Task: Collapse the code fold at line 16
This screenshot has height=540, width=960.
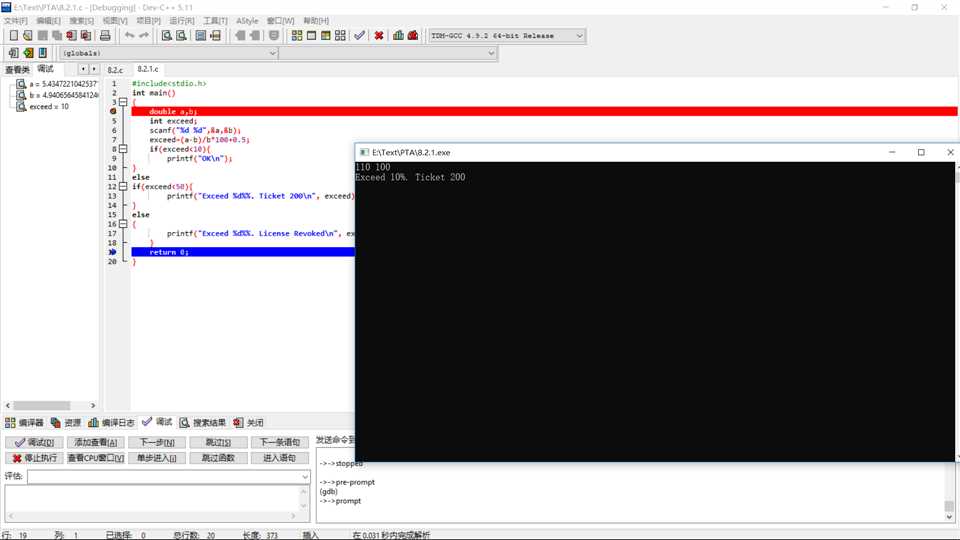Action: [123, 224]
